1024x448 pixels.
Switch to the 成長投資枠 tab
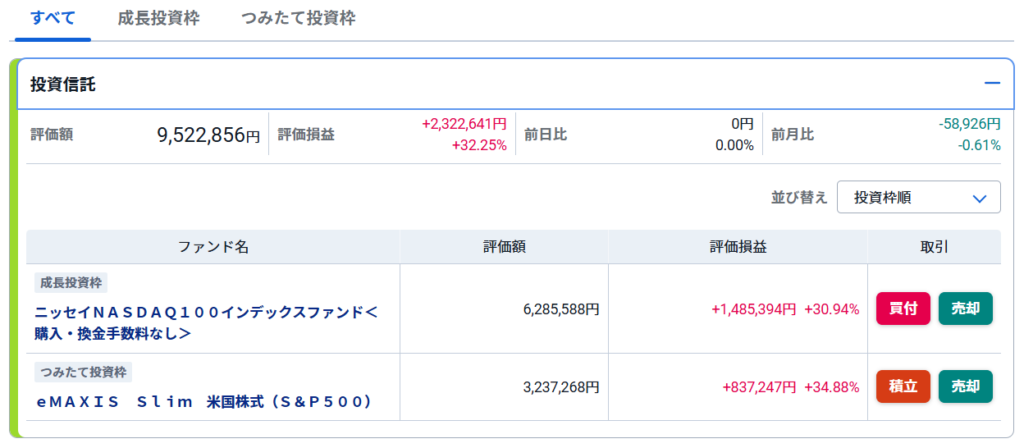click(159, 18)
